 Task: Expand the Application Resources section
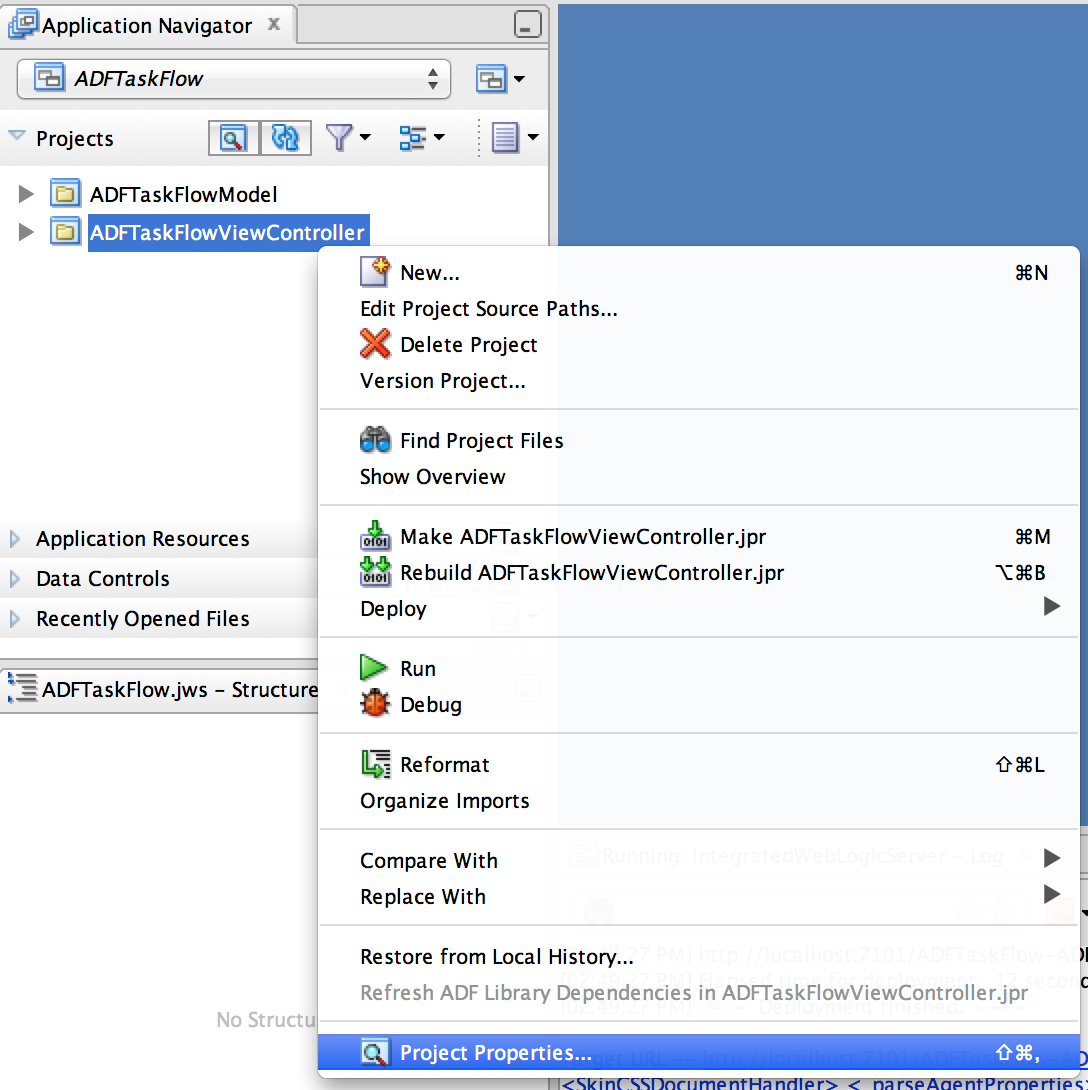coord(15,539)
